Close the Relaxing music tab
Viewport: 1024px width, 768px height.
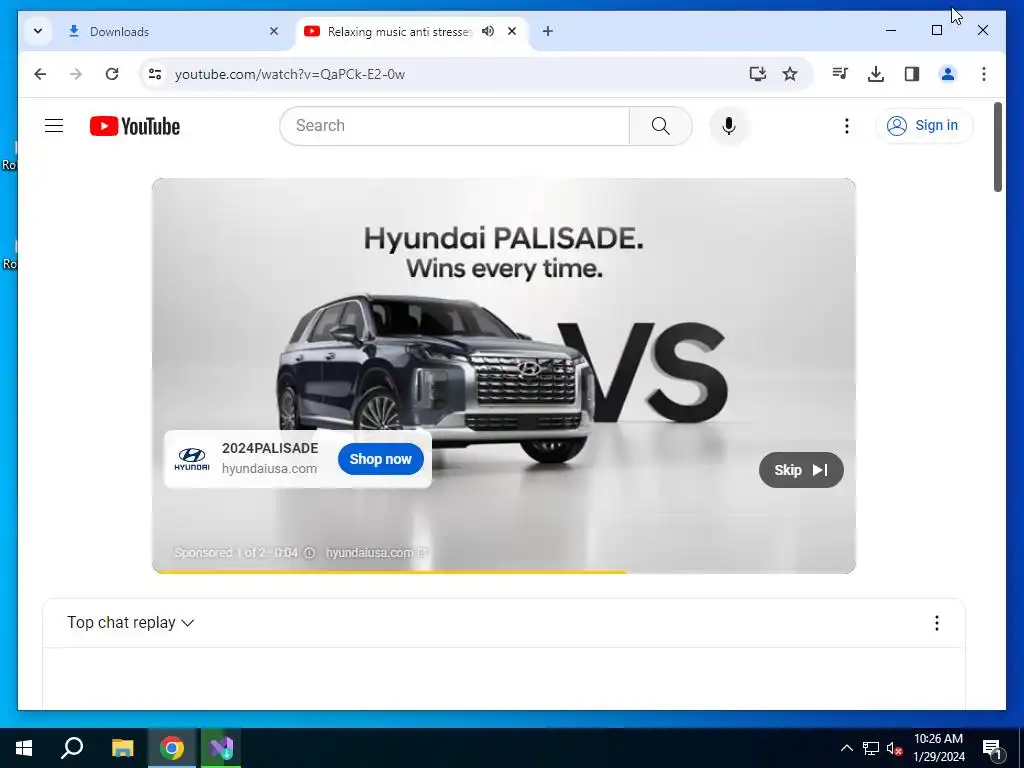pyautogui.click(x=512, y=31)
